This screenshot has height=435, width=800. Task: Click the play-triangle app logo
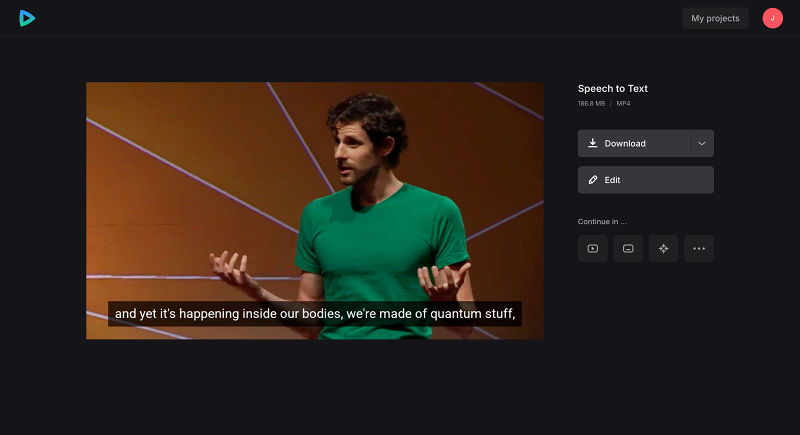[27, 18]
